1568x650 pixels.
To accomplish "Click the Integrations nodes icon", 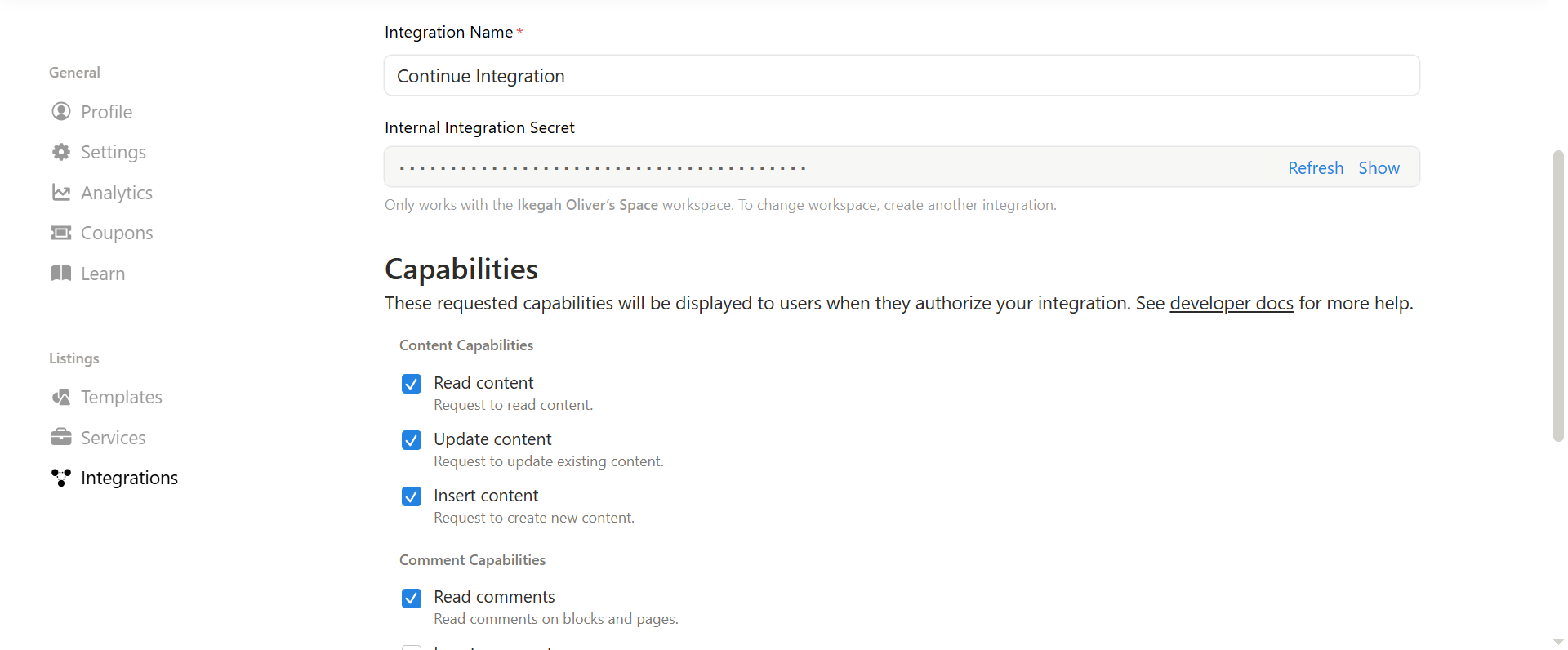I will pyautogui.click(x=61, y=478).
